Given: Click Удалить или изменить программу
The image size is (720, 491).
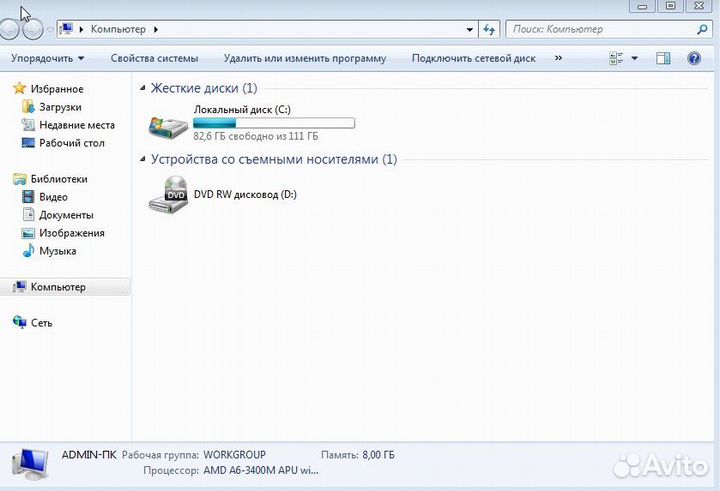Looking at the screenshot, I should coord(304,58).
